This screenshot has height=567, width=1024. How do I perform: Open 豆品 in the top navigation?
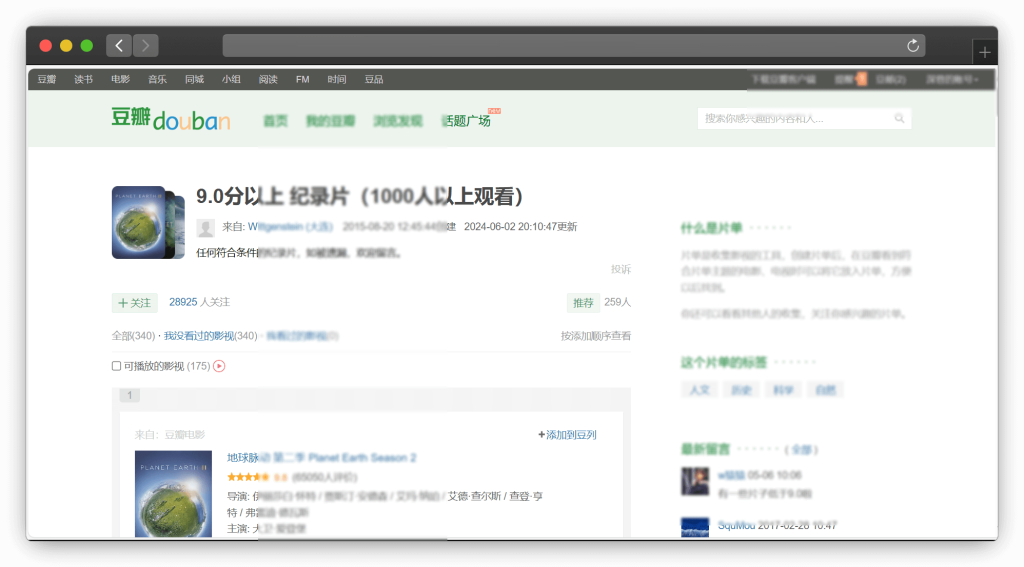pyautogui.click(x=374, y=79)
